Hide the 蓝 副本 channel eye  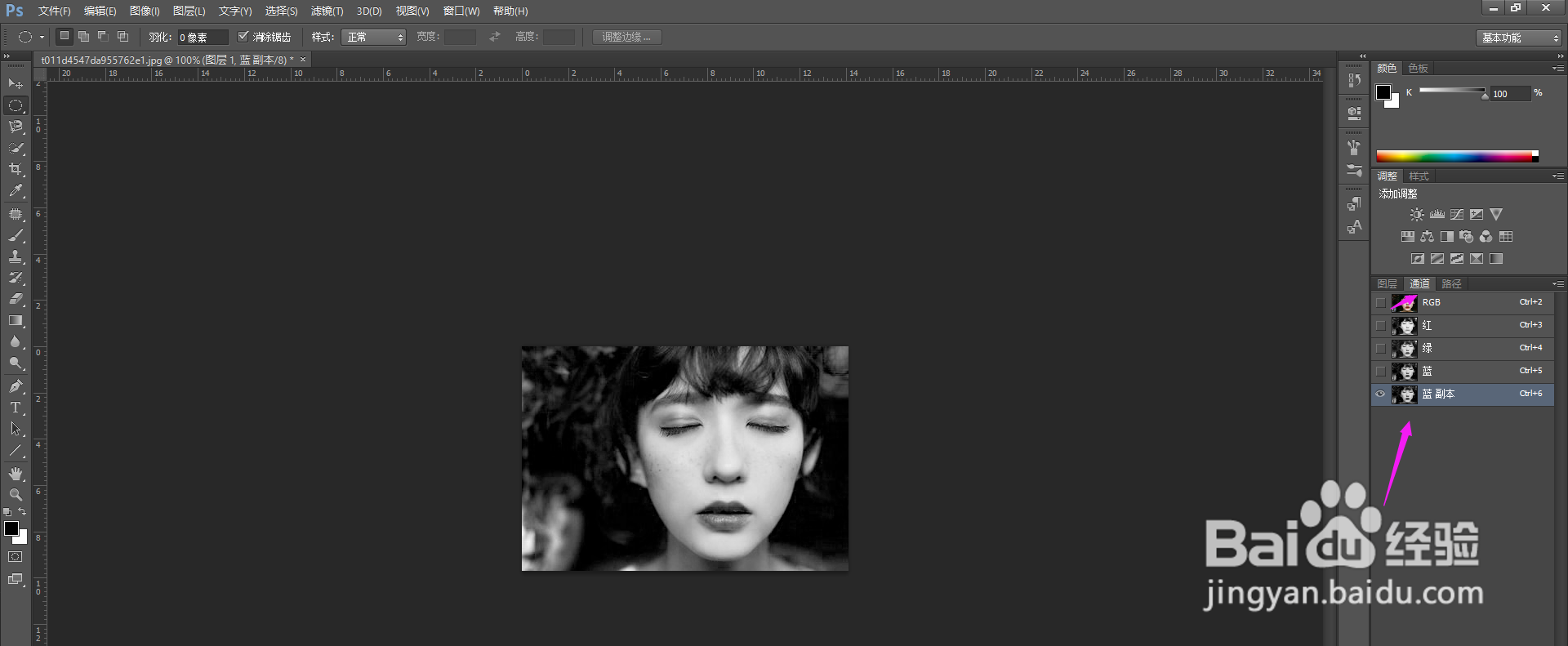1380,394
